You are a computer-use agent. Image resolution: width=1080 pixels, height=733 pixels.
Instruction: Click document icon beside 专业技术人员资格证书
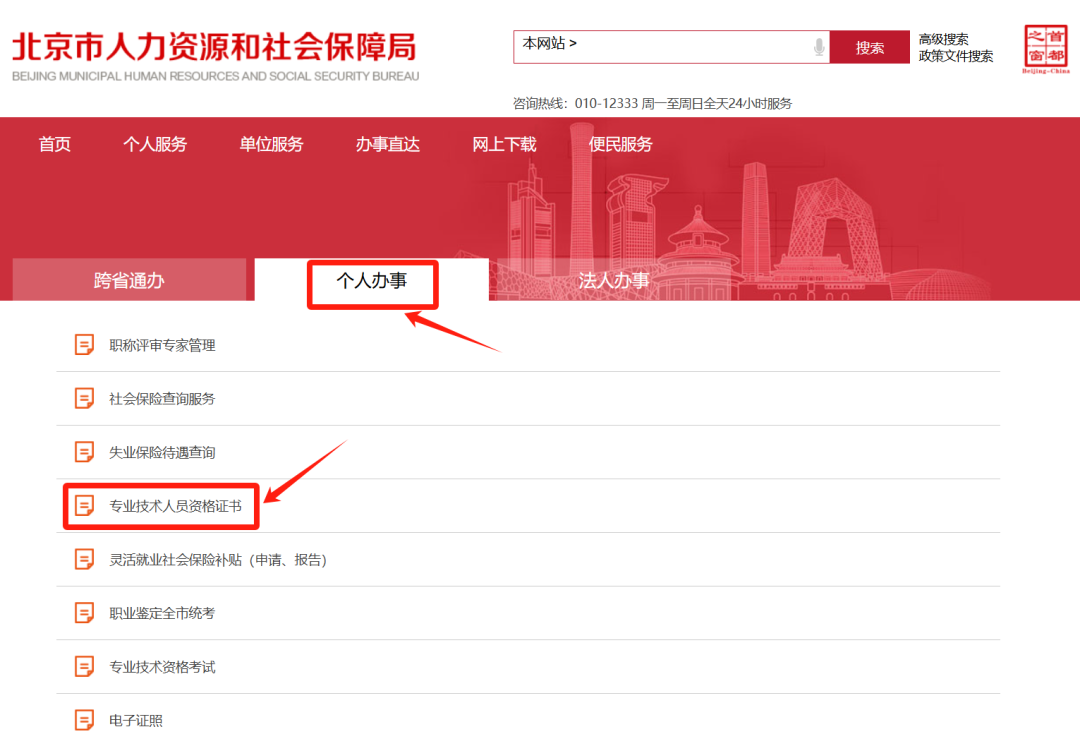tap(84, 506)
